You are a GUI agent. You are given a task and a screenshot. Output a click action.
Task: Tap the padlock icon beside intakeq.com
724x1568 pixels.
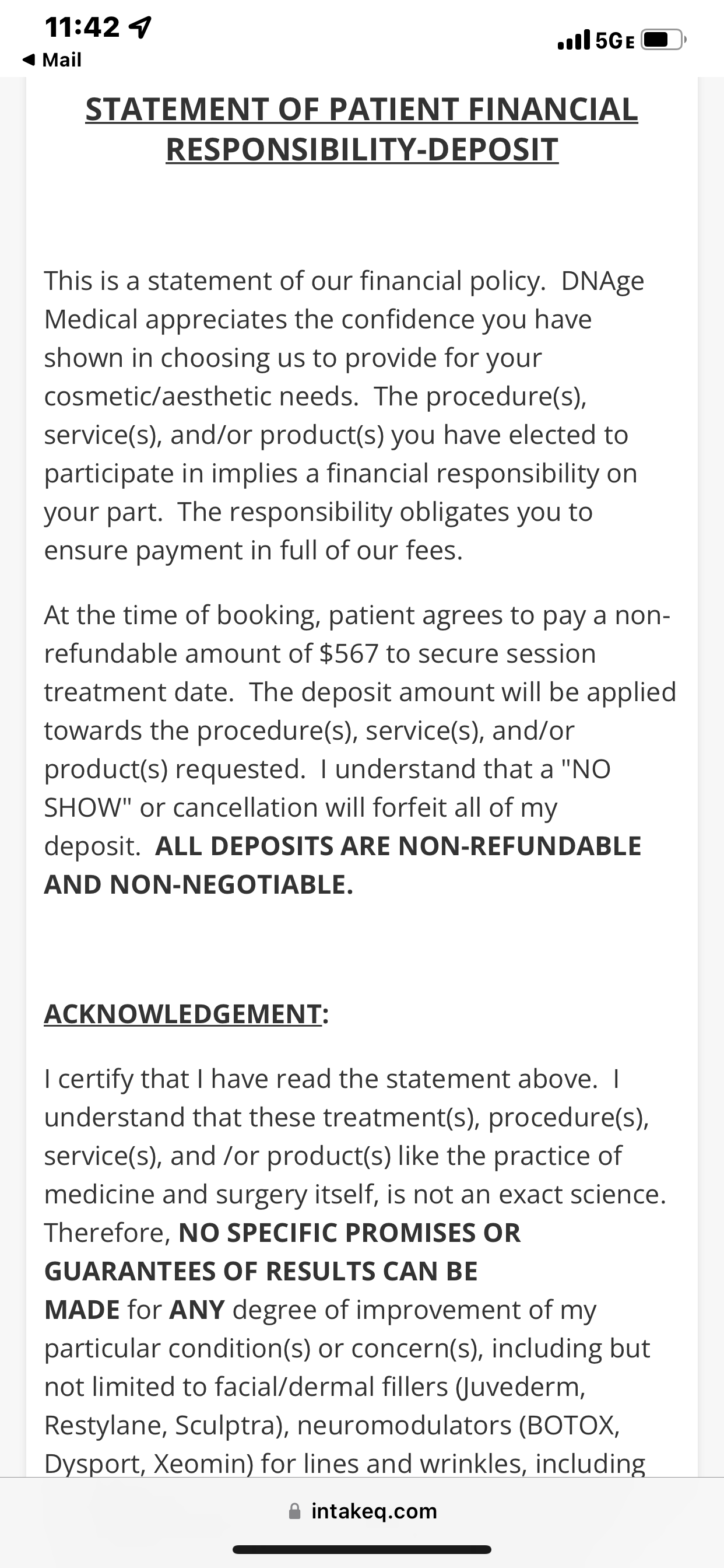[294, 1511]
